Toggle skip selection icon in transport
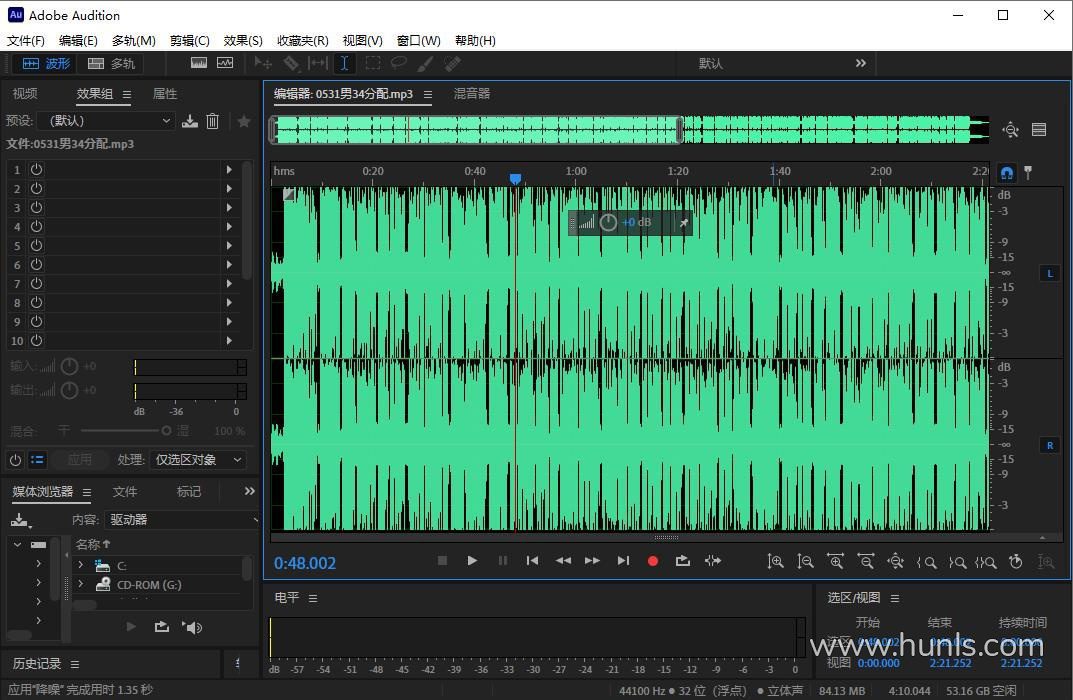 tap(712, 561)
